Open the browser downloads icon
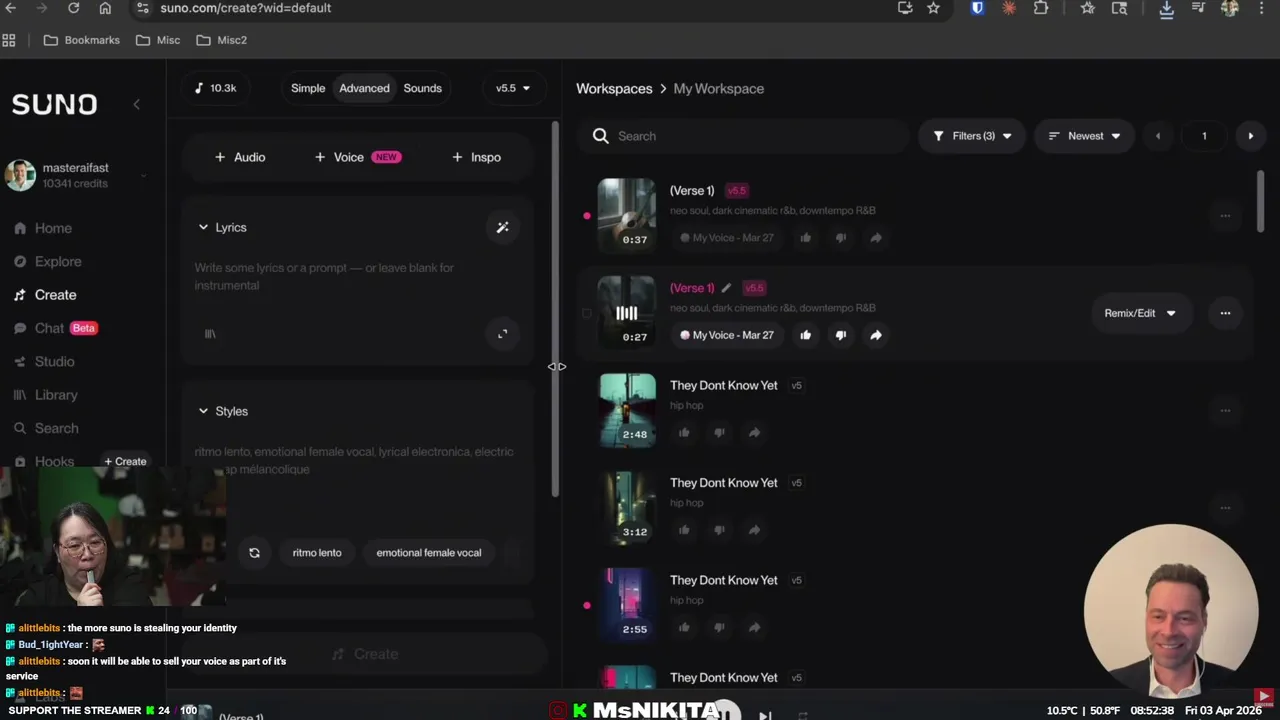This screenshot has width=1280, height=720. (1166, 8)
